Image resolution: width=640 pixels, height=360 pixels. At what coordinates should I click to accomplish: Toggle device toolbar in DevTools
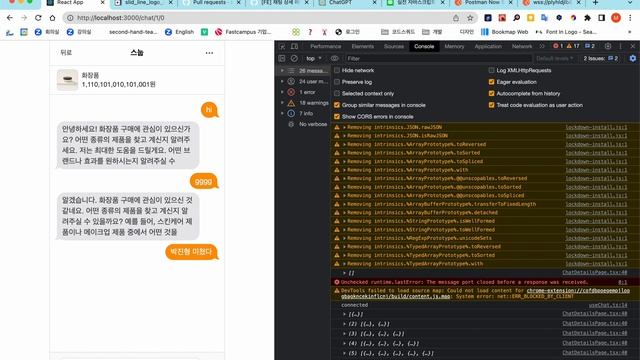(294, 47)
